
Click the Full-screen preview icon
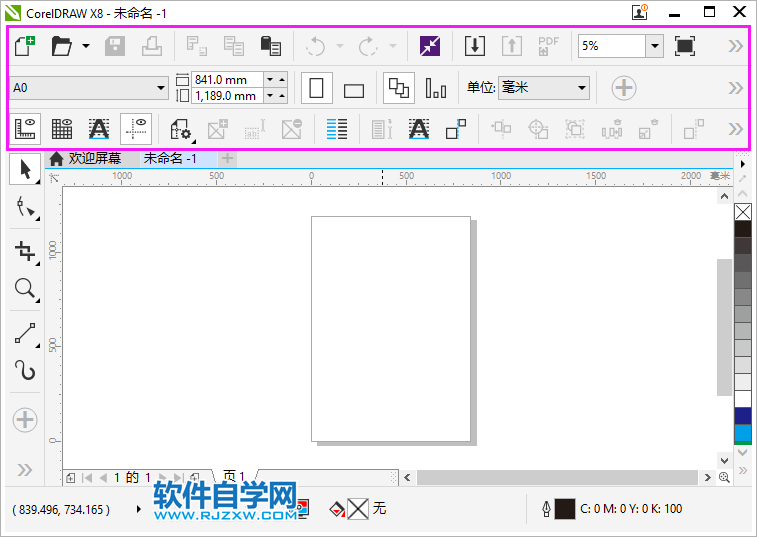pos(685,46)
